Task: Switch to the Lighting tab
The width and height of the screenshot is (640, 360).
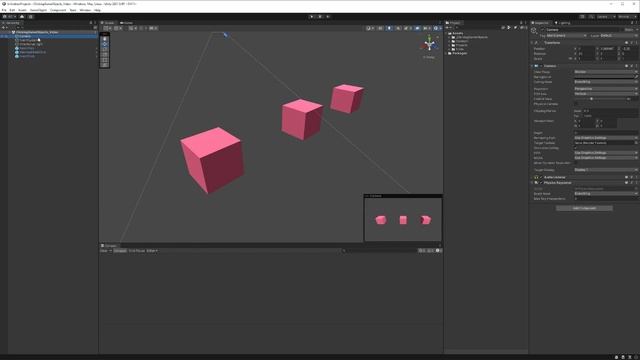Action: coord(563,23)
